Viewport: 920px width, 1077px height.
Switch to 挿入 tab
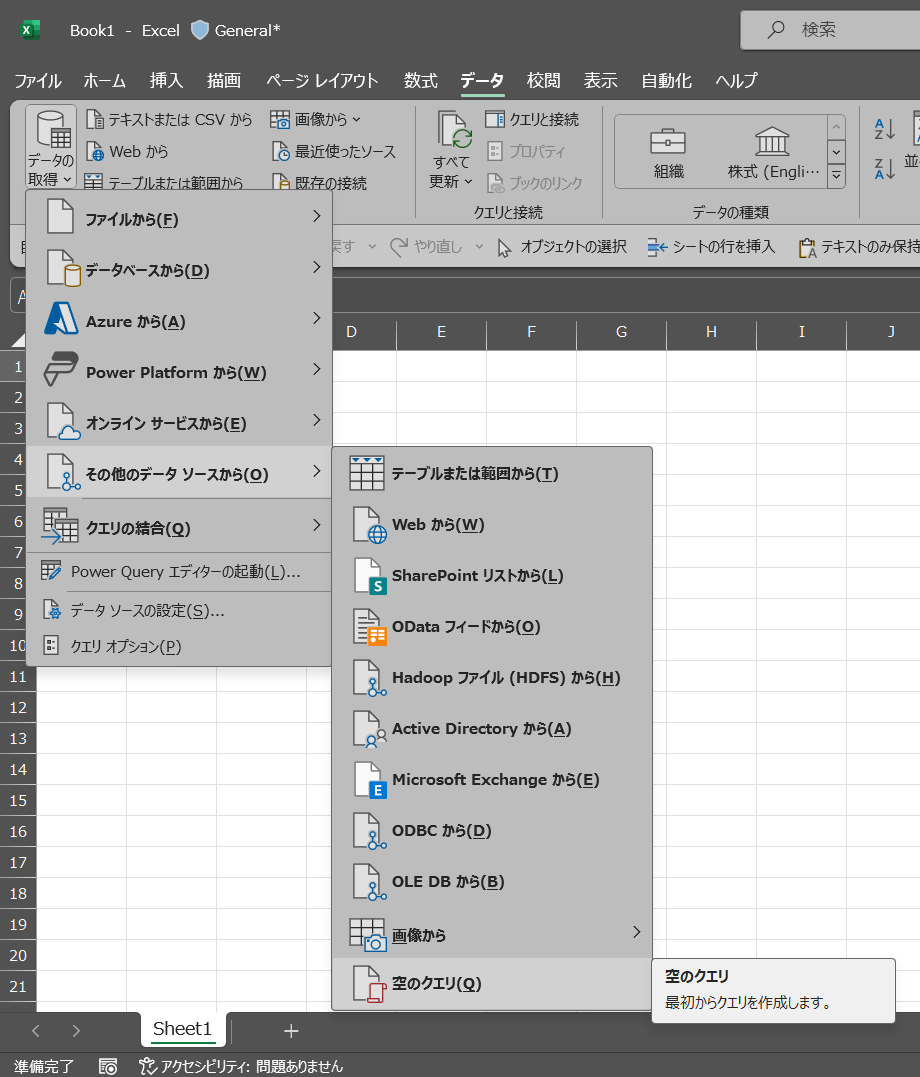pos(166,80)
